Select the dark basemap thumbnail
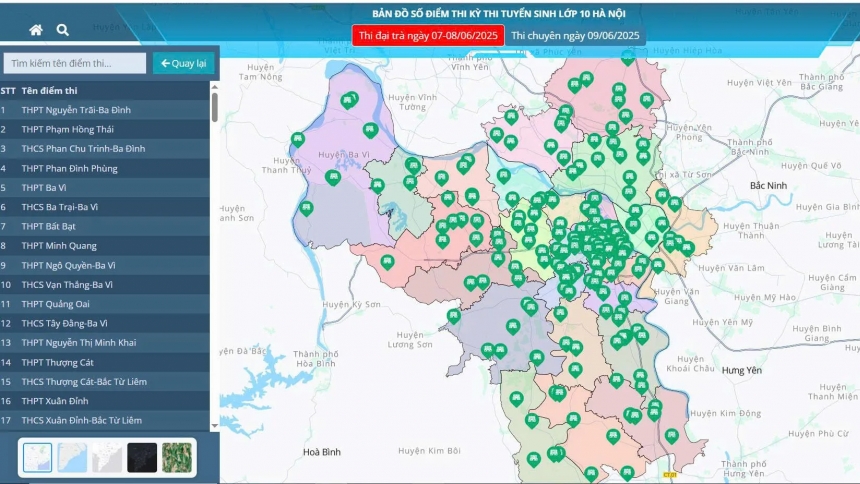This screenshot has height=484, width=860. pyautogui.click(x=142, y=457)
